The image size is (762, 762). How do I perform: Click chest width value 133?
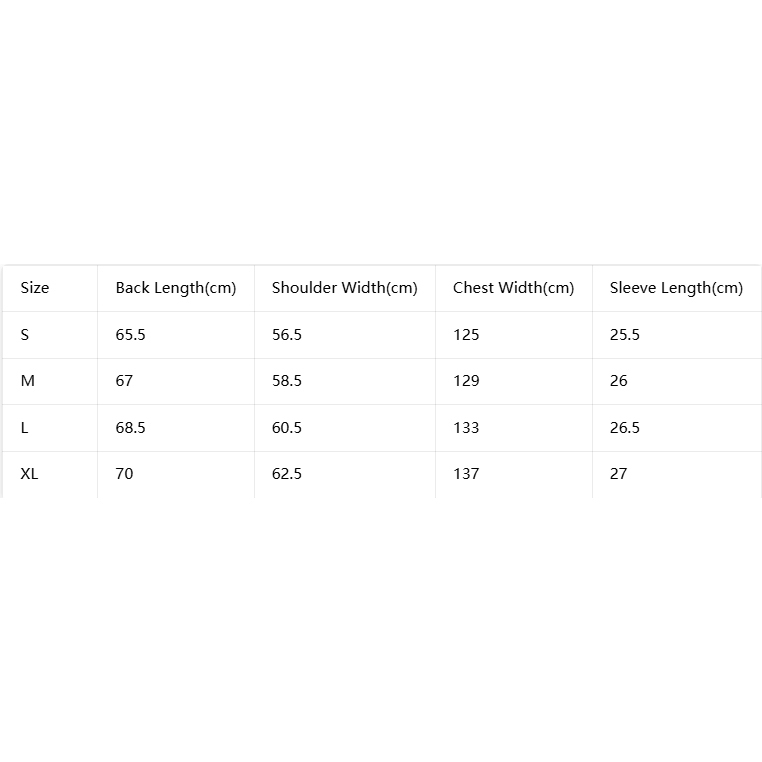point(466,428)
